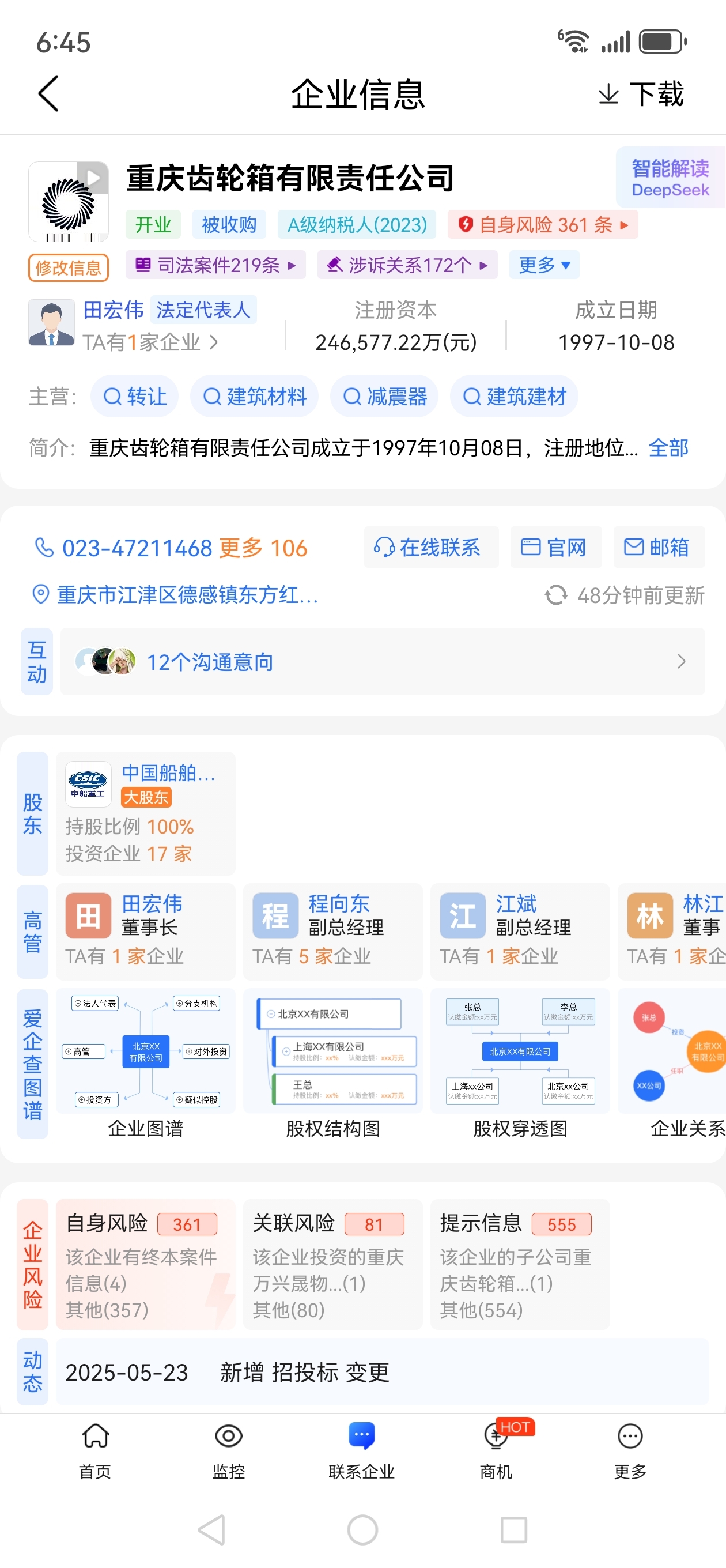View 更多 106 phone numbers

(x=263, y=548)
